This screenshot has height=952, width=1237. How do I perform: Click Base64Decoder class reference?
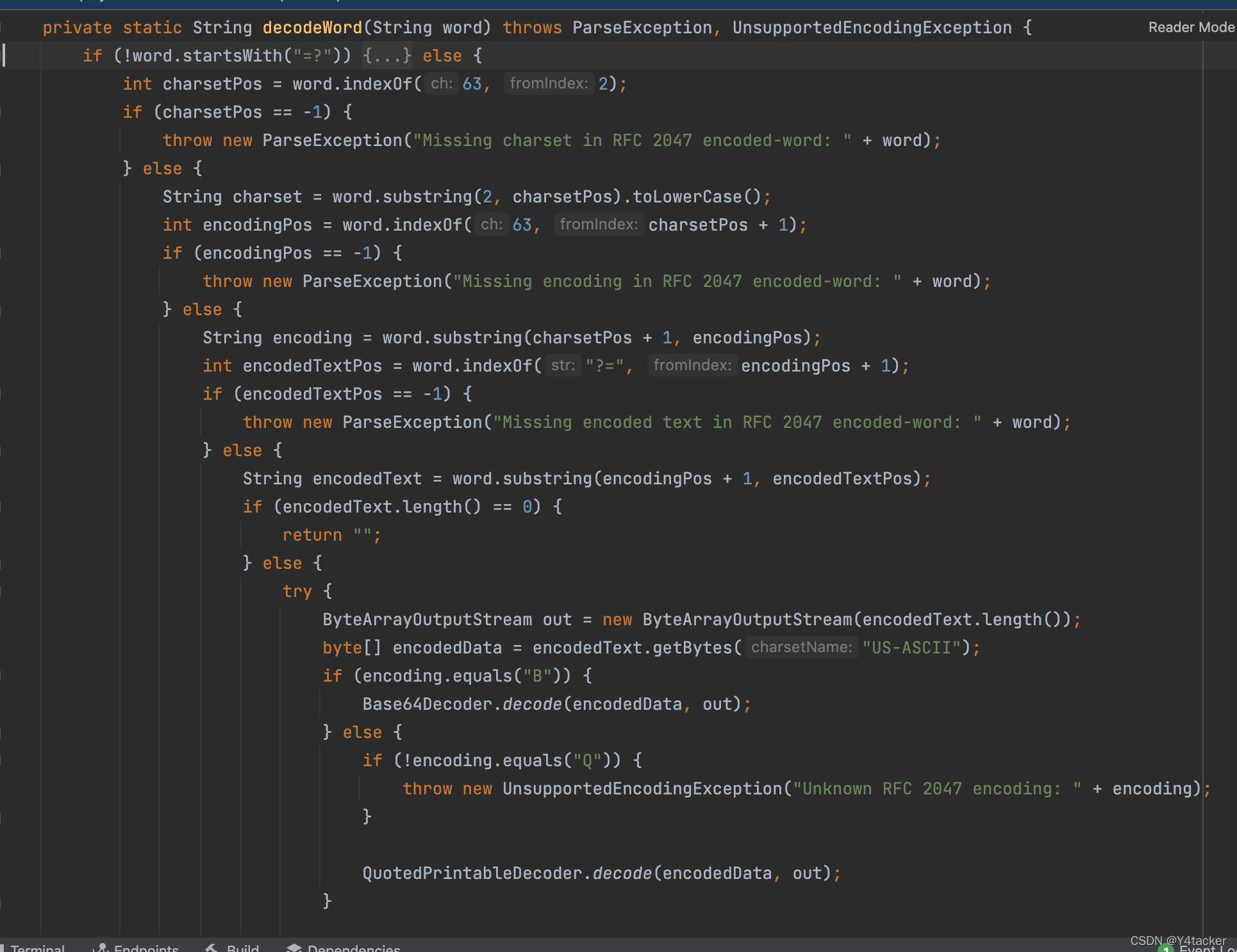click(427, 704)
